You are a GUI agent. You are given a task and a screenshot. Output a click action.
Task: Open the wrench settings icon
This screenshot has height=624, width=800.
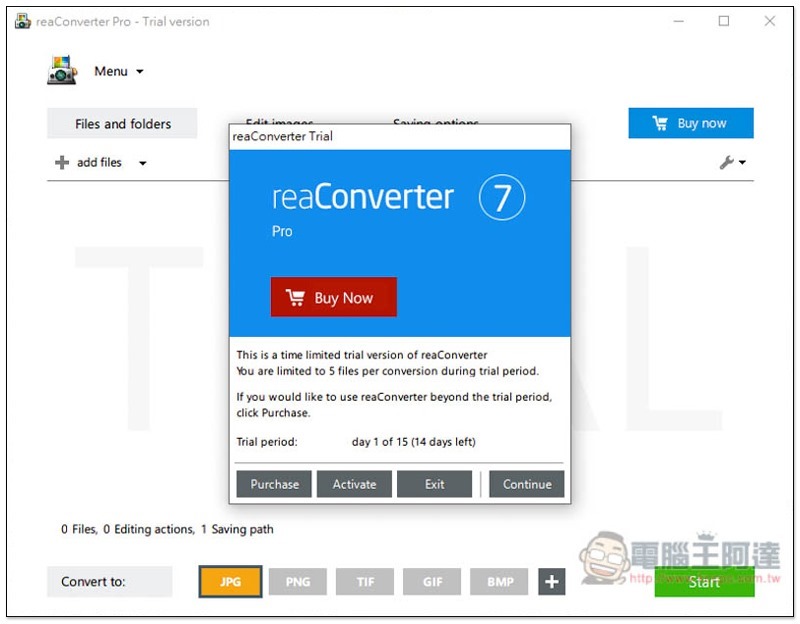click(x=725, y=162)
